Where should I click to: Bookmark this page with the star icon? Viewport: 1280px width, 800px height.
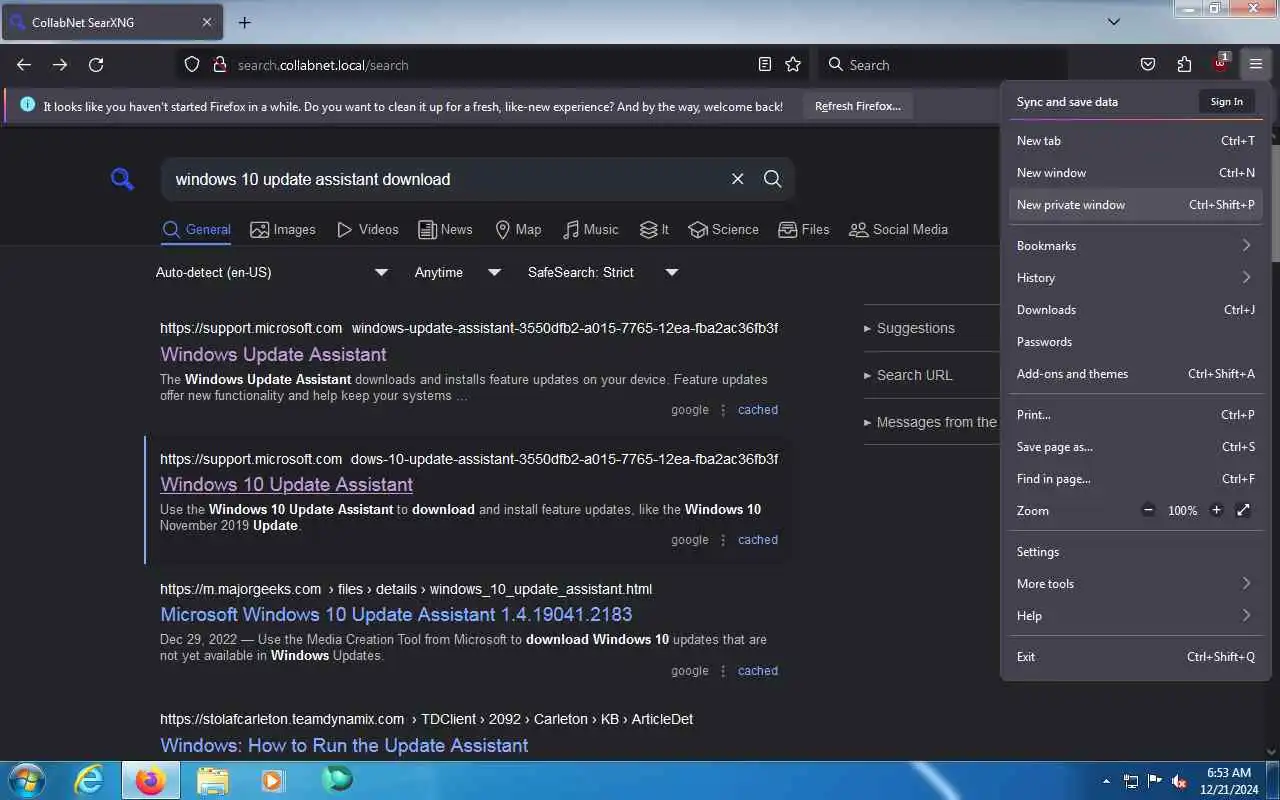793,65
